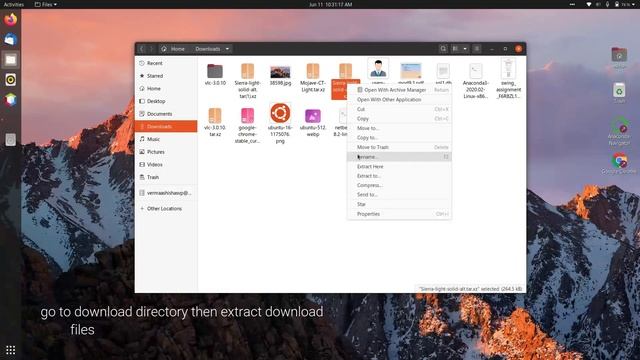This screenshot has width=640, height=360.
Task: Open Documents in sidebar
Action: pyautogui.click(x=166, y=114)
